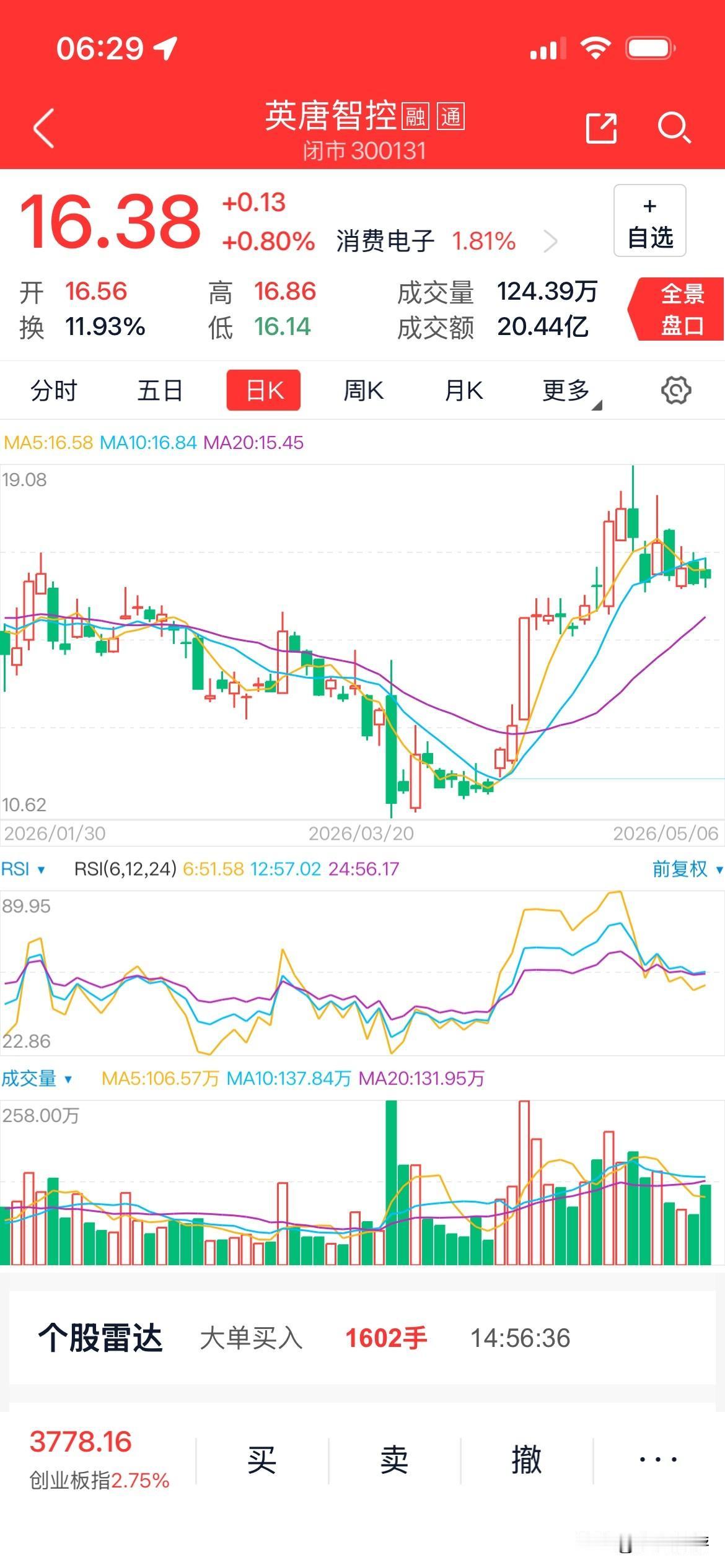Tap turnover rate 11.93%
Screen dimensions: 725x1568
point(105,326)
